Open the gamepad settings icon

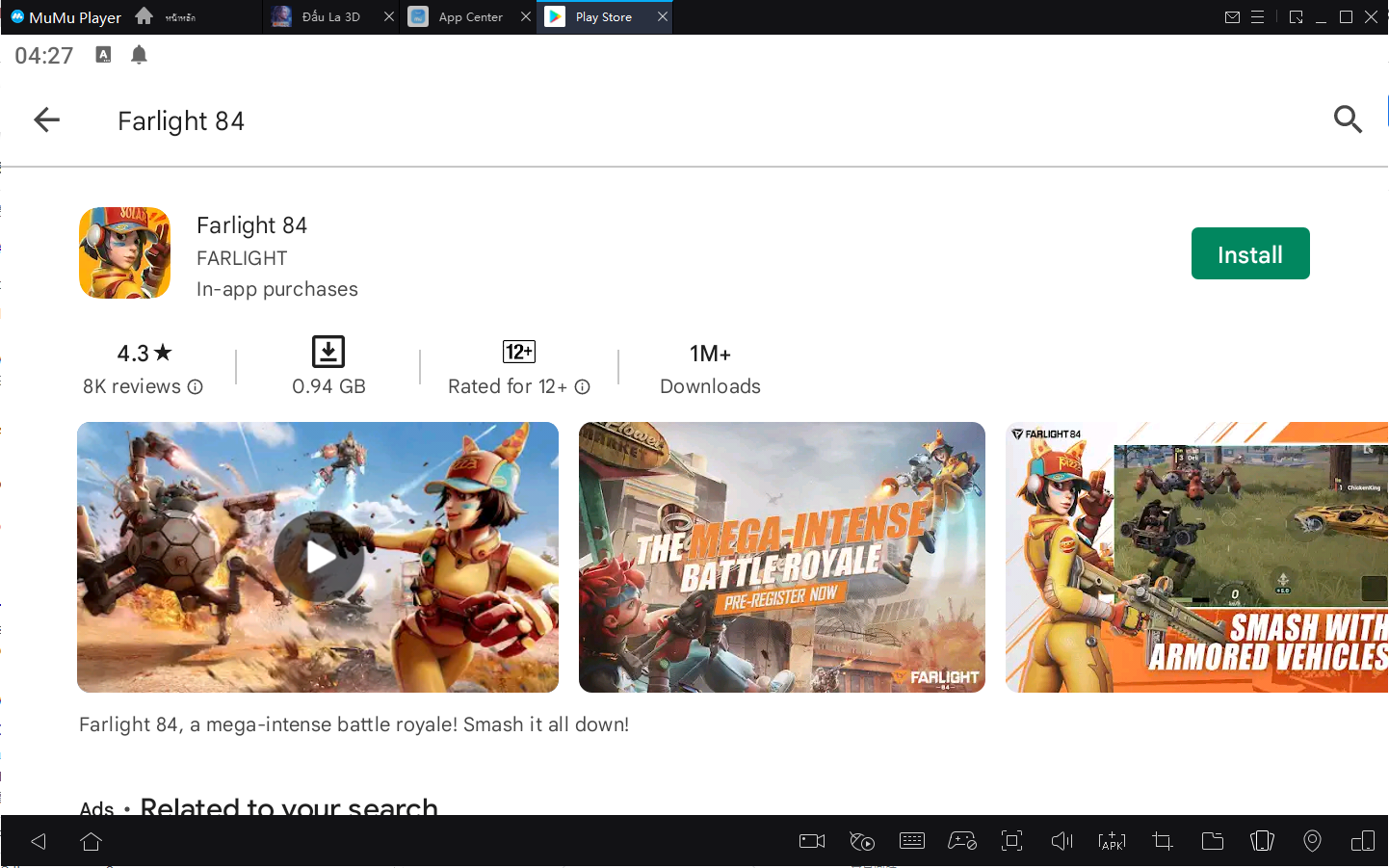click(x=961, y=841)
